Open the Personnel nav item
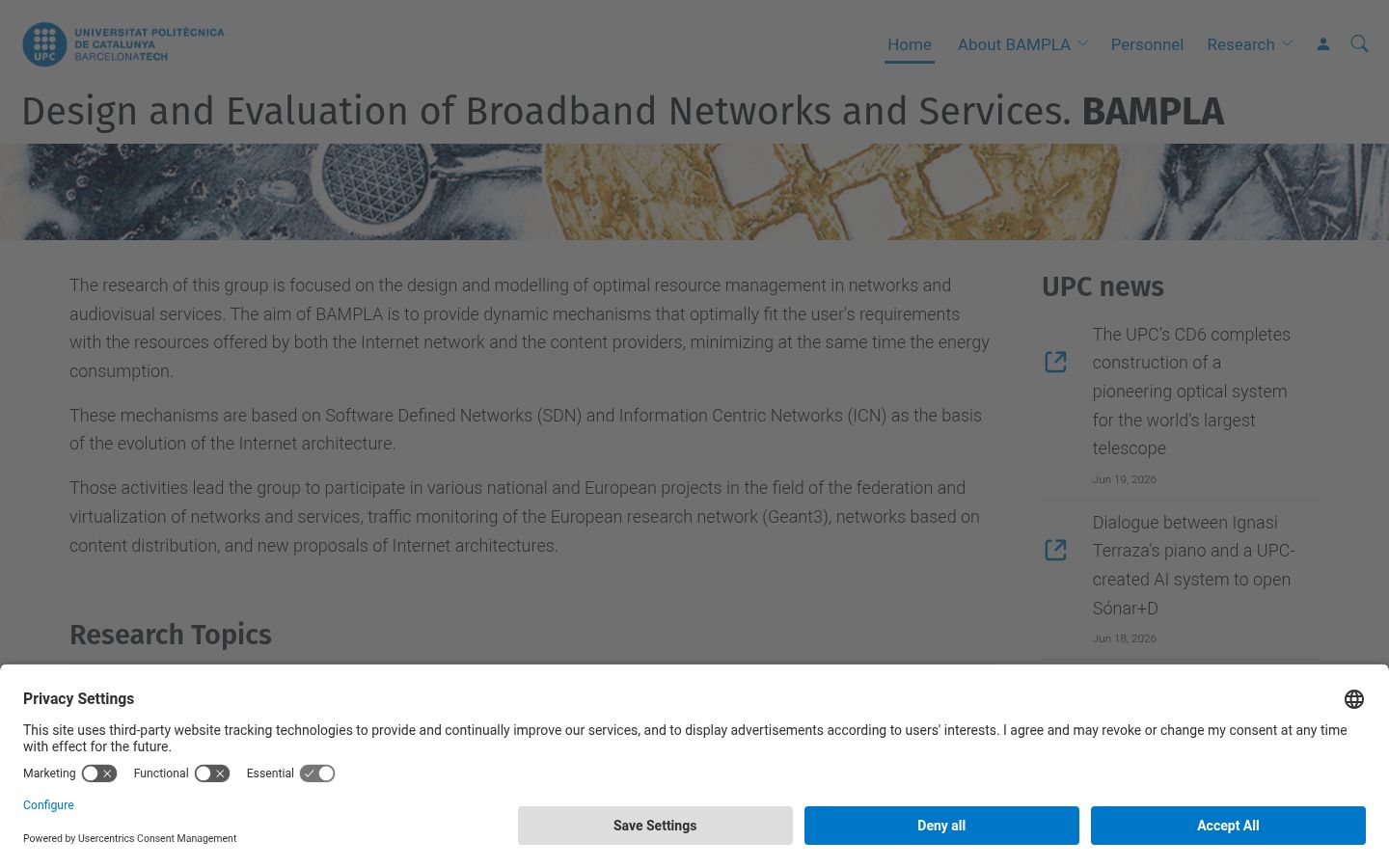 (x=1147, y=44)
